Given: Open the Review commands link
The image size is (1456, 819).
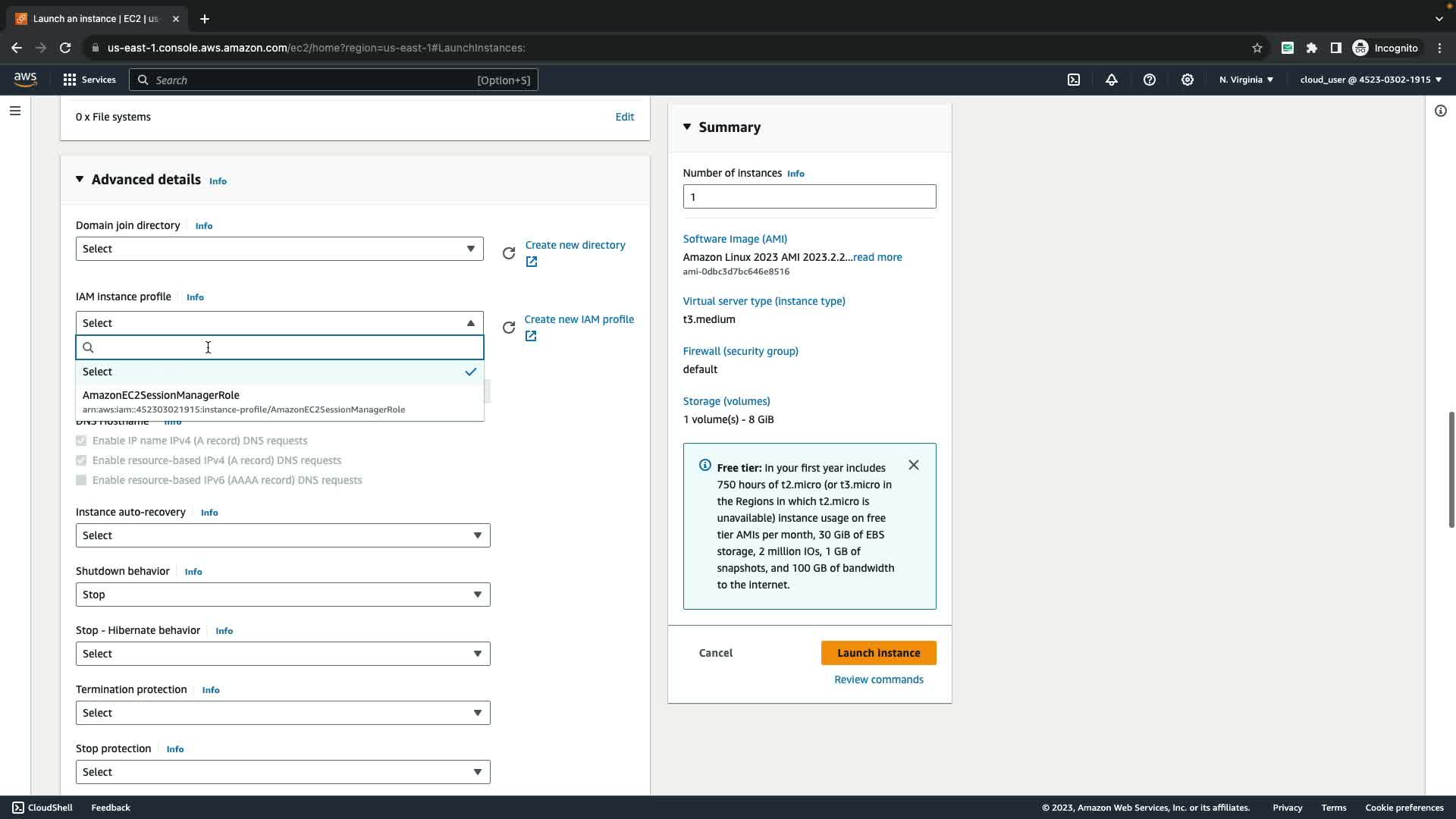Looking at the screenshot, I should (878, 679).
